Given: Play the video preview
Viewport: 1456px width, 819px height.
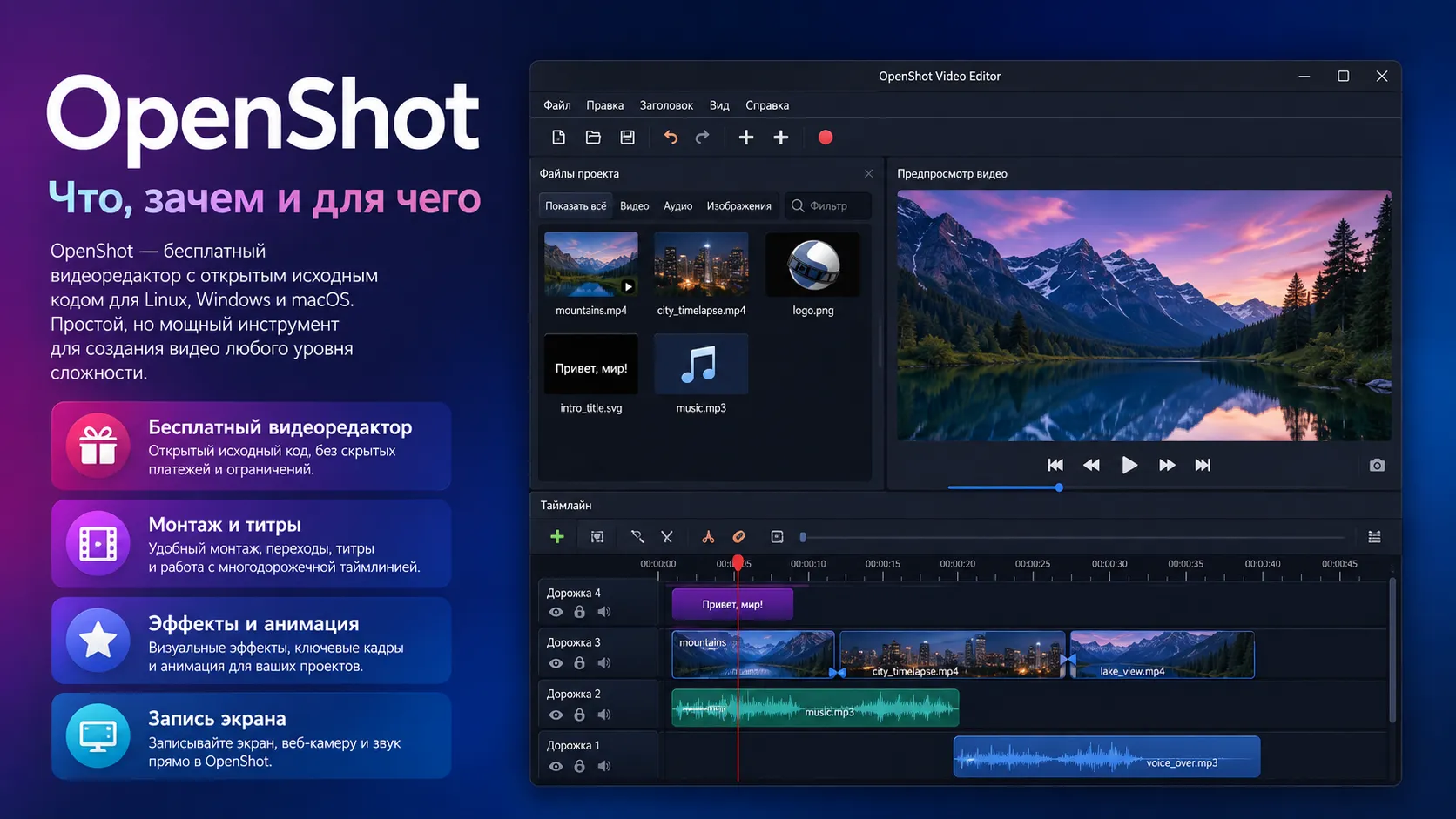Looking at the screenshot, I should 1129,466.
